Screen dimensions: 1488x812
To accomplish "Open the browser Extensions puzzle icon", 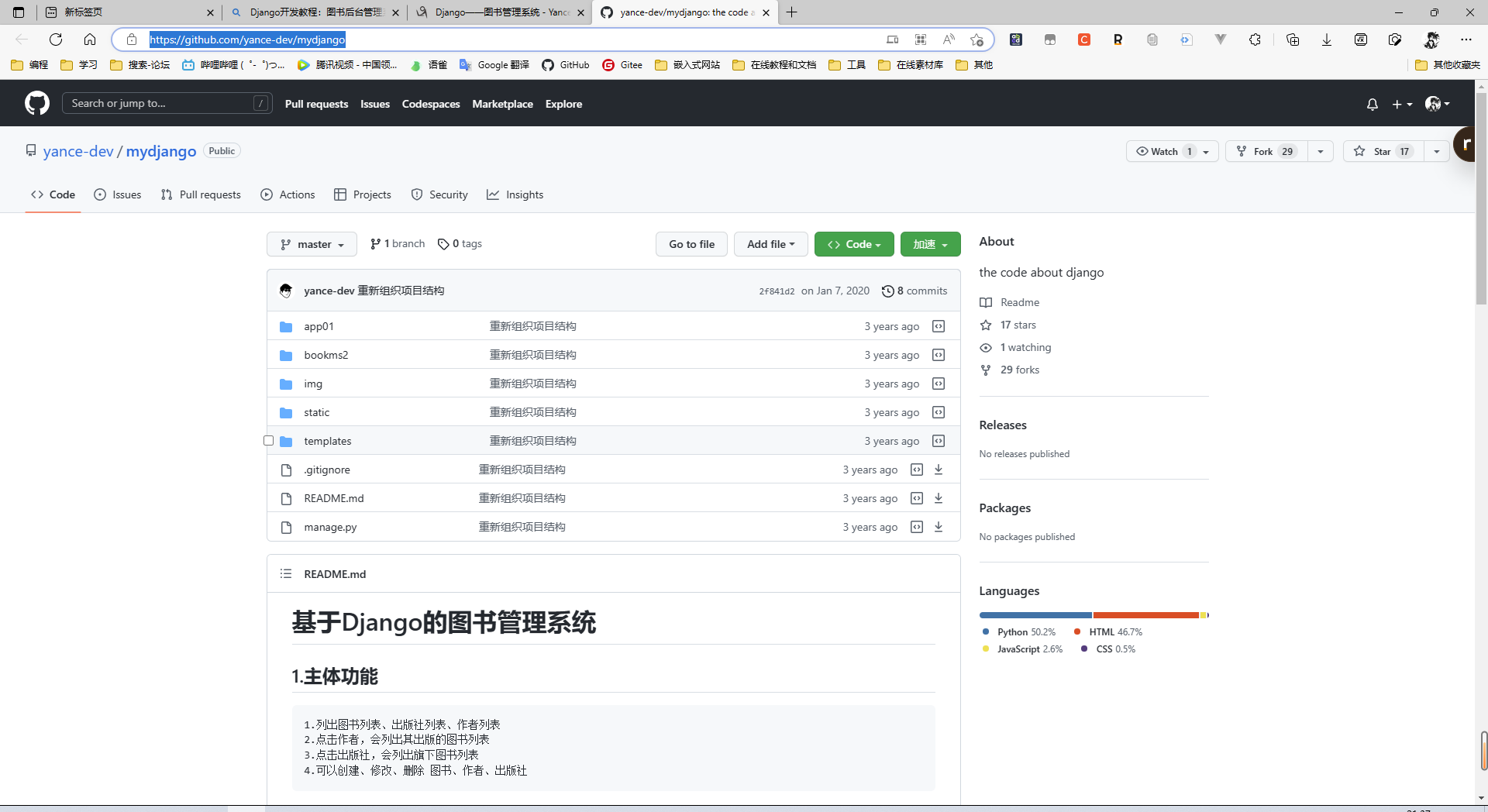I will [x=1255, y=40].
